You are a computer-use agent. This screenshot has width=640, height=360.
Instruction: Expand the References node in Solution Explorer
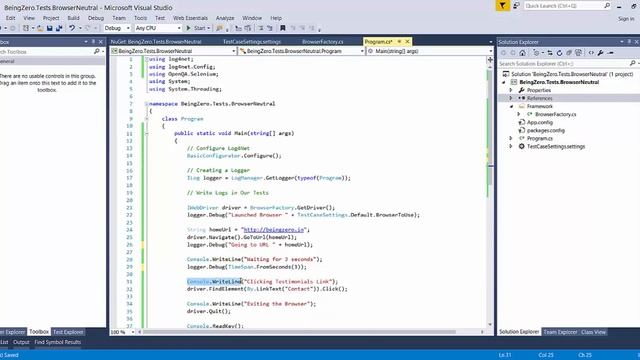click(511, 98)
